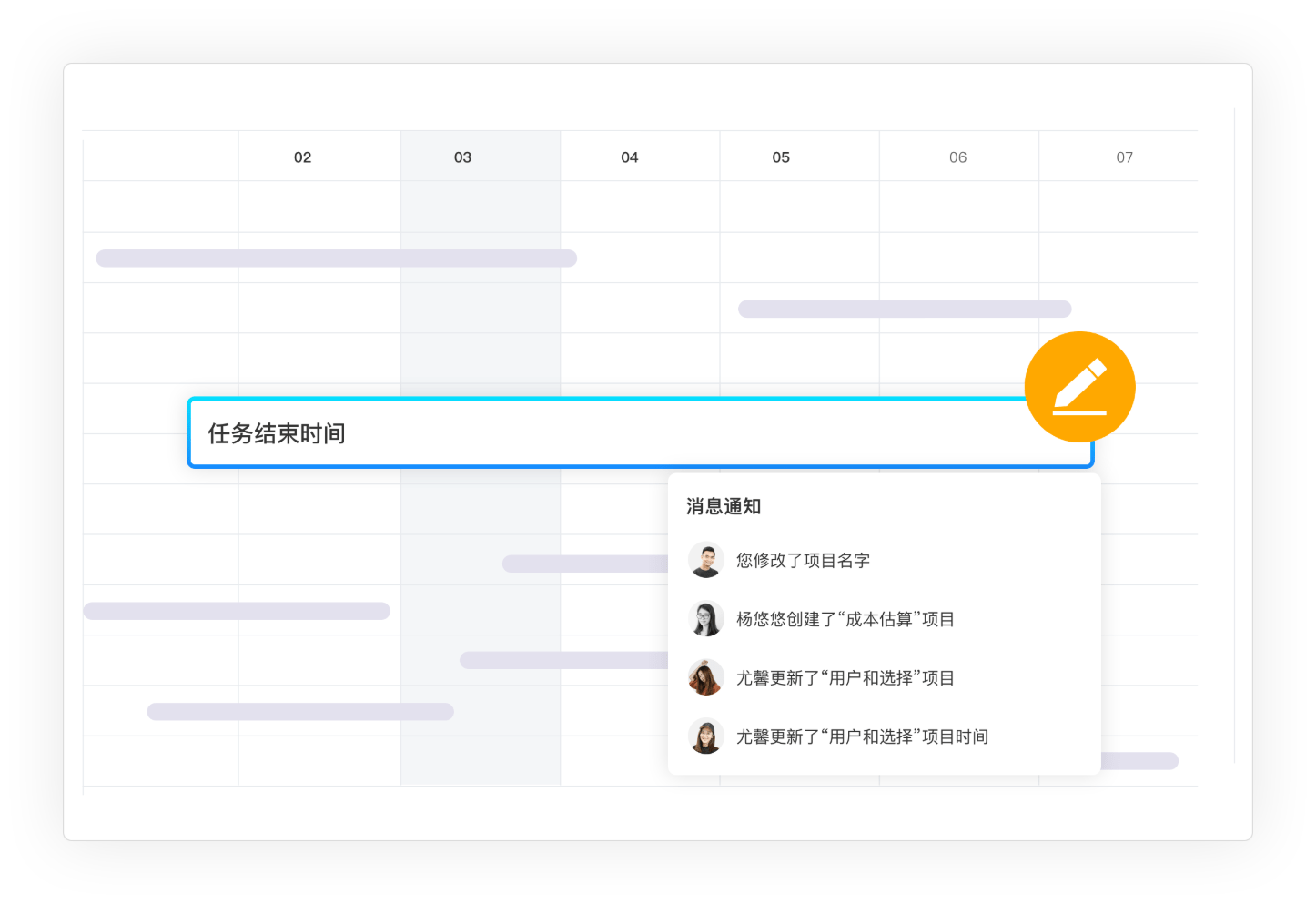The image size is (1316, 904).
Task: Open 杨悠悠创建了"成本估算"项目 notification
Action: [x=845, y=620]
